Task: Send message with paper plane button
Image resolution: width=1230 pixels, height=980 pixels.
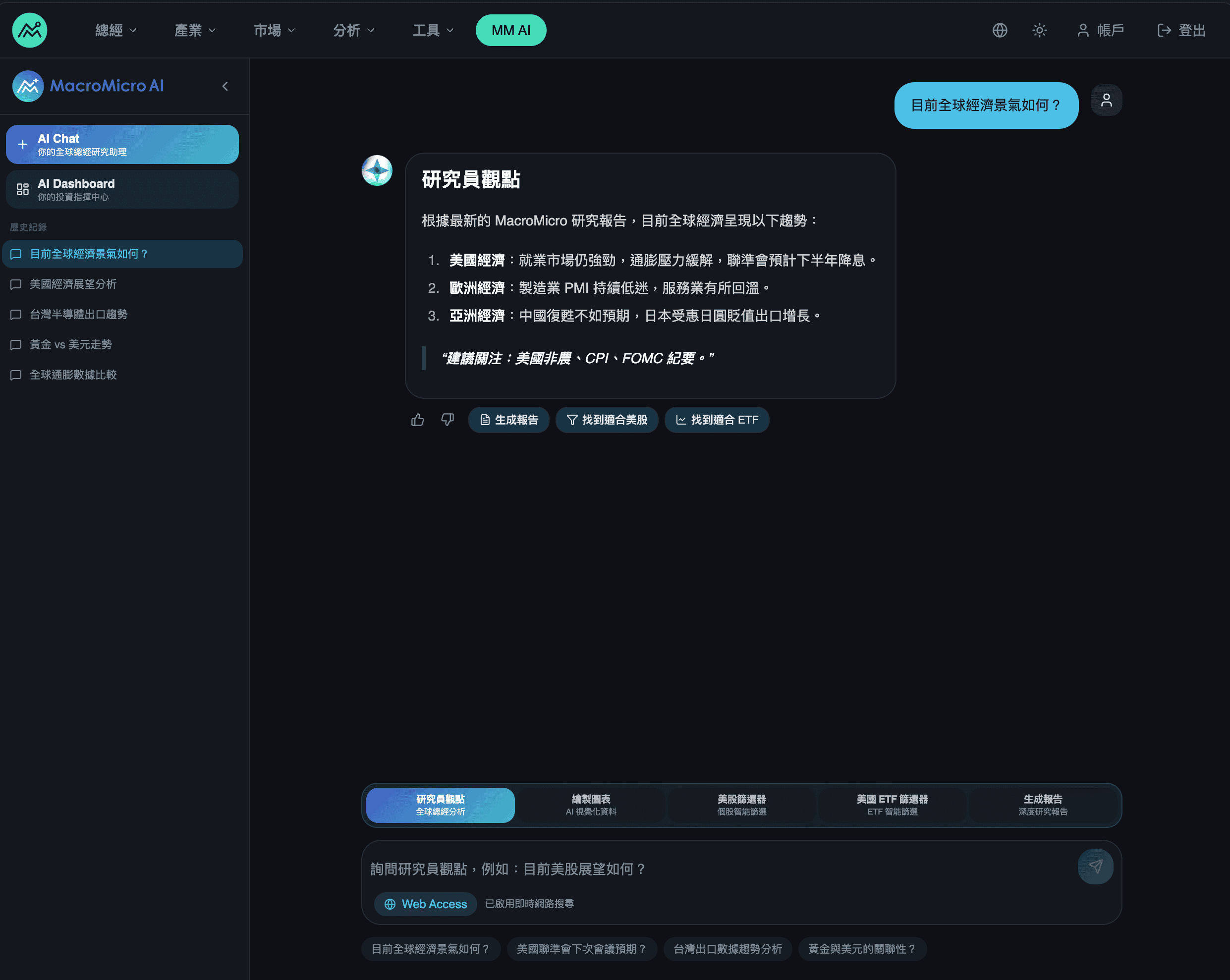Action: click(1095, 867)
